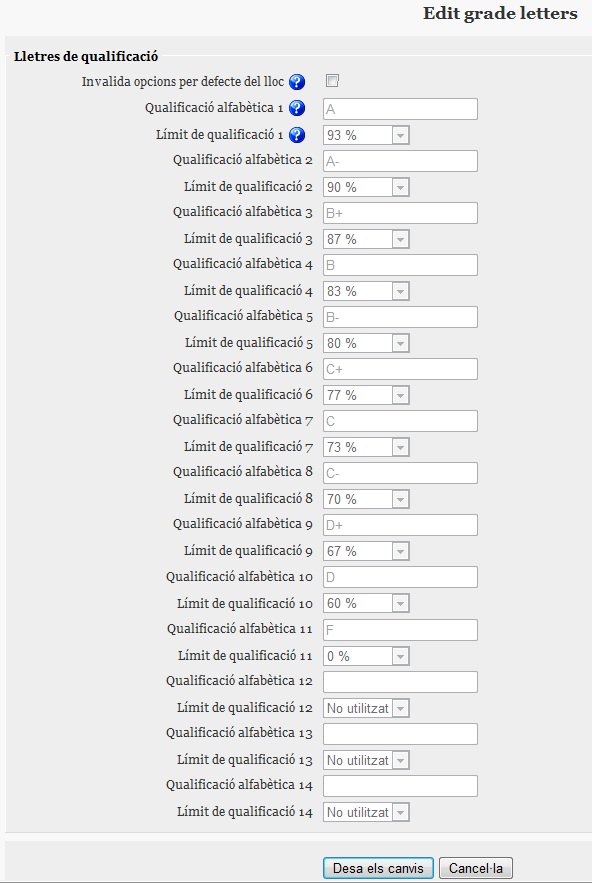Viewport: 592px width, 883px height.
Task: Focus Qualificació alfabètica 3 field containing B+
Action: click(x=400, y=213)
